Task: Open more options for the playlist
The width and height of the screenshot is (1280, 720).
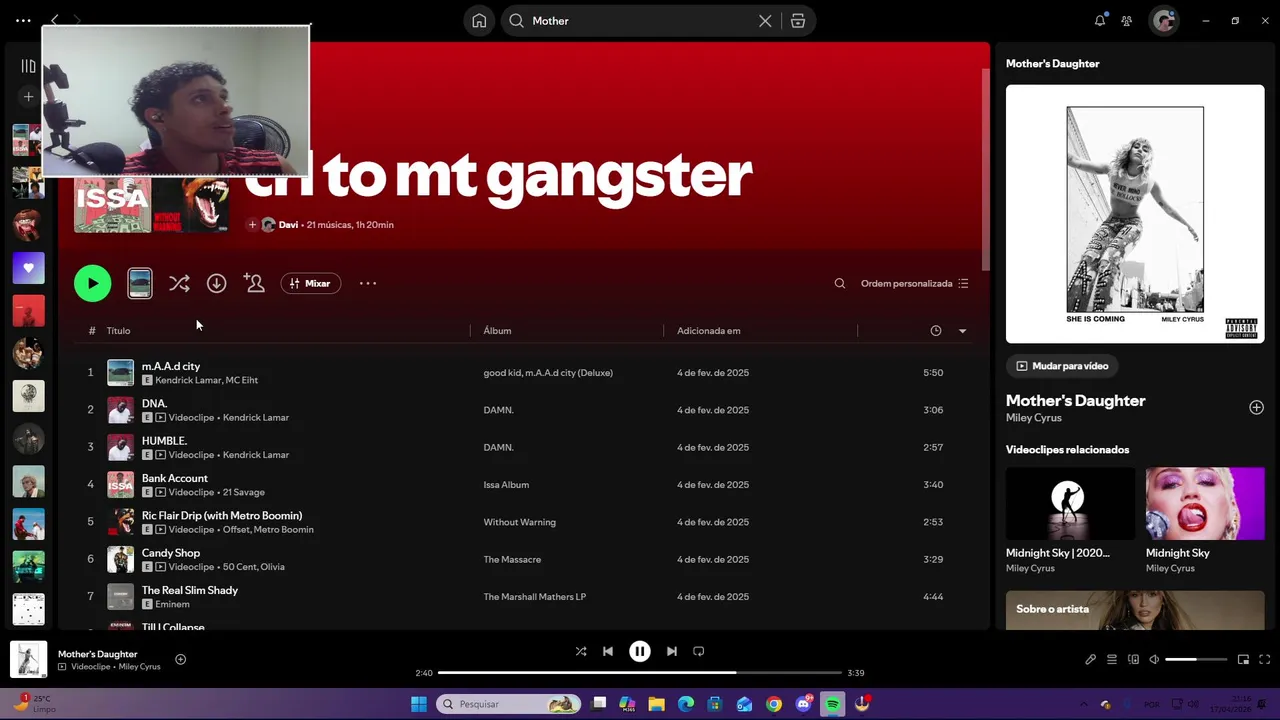Action: (368, 283)
